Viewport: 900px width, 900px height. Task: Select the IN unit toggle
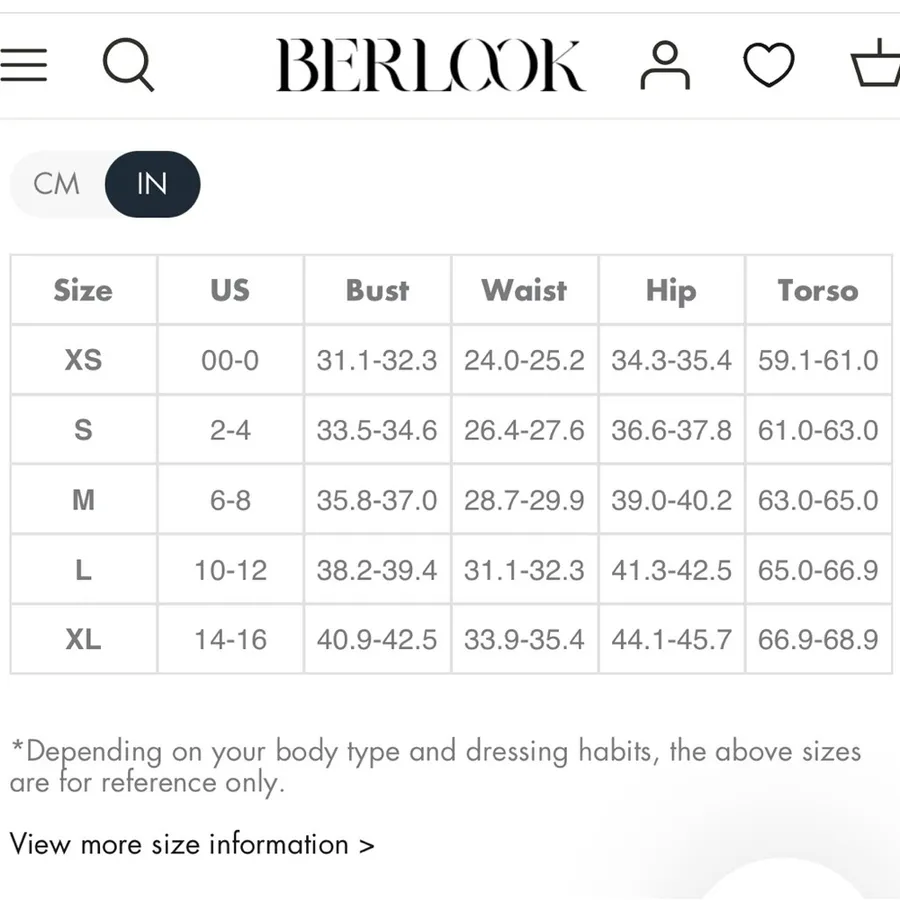click(x=152, y=184)
